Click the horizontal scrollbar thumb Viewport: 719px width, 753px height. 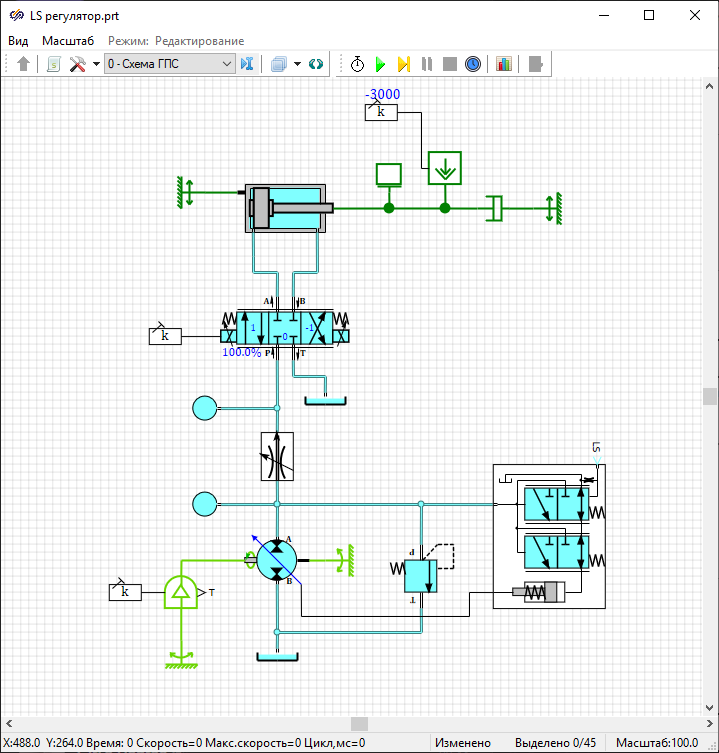click(x=358, y=723)
